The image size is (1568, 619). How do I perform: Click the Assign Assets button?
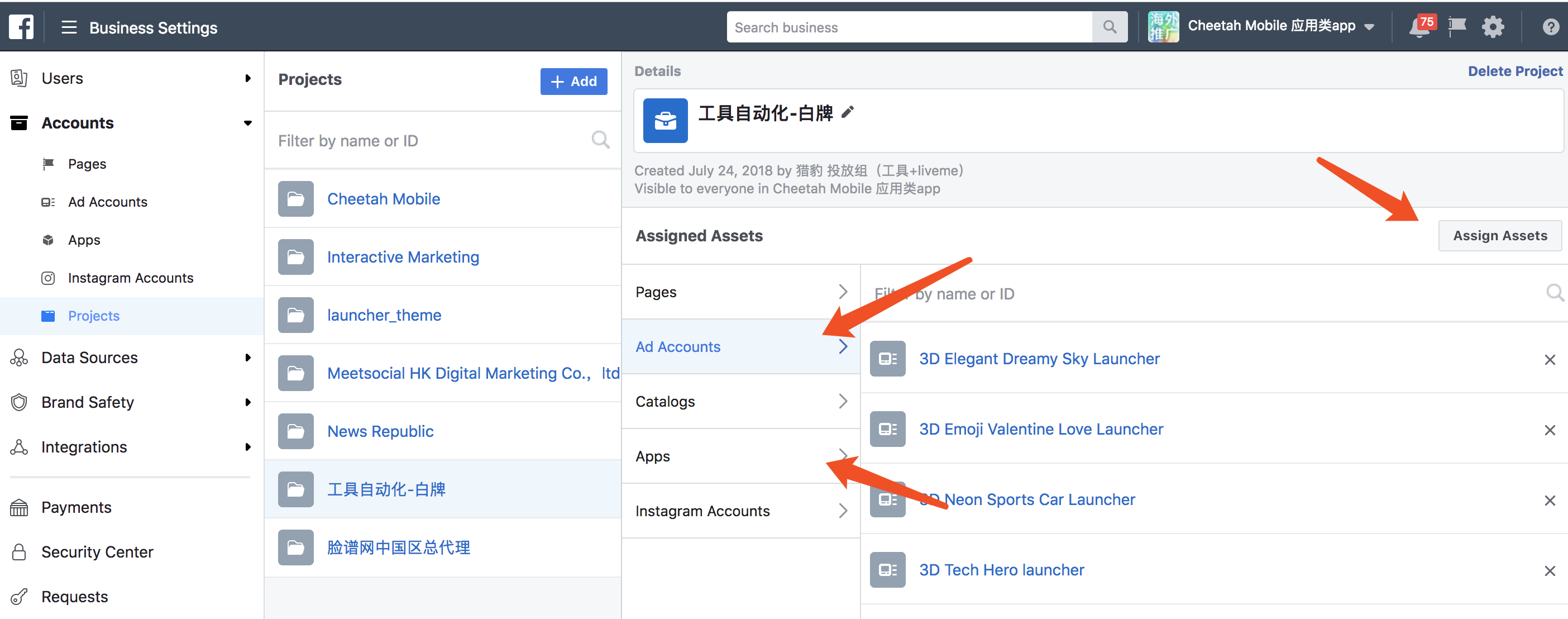[1499, 235]
